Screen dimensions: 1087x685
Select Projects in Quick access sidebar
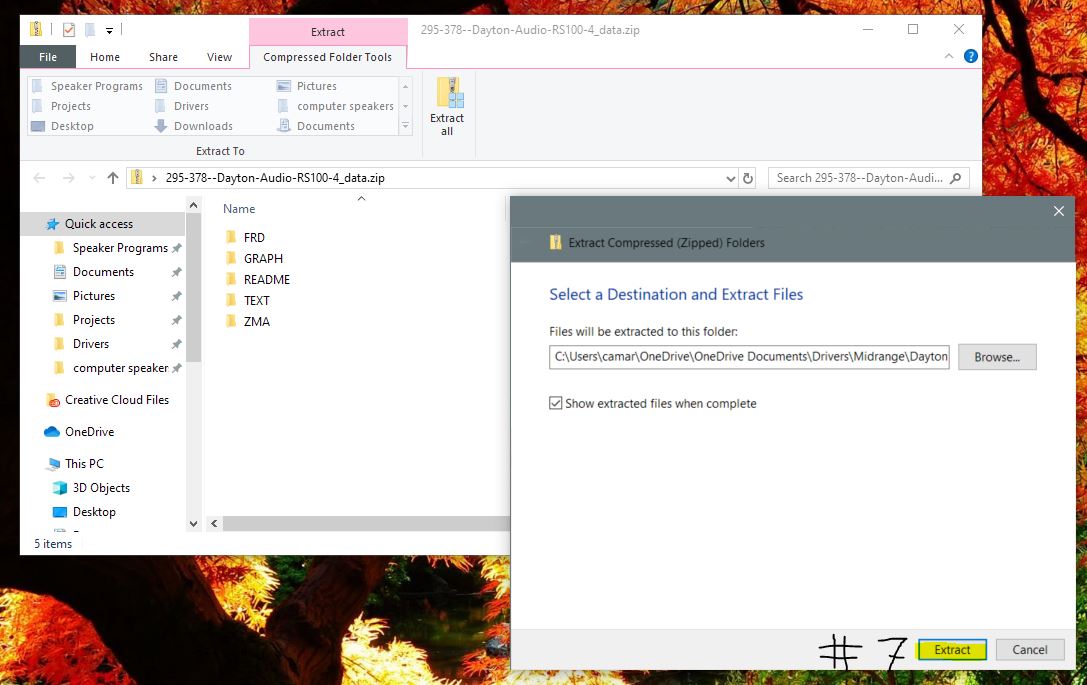click(84, 320)
